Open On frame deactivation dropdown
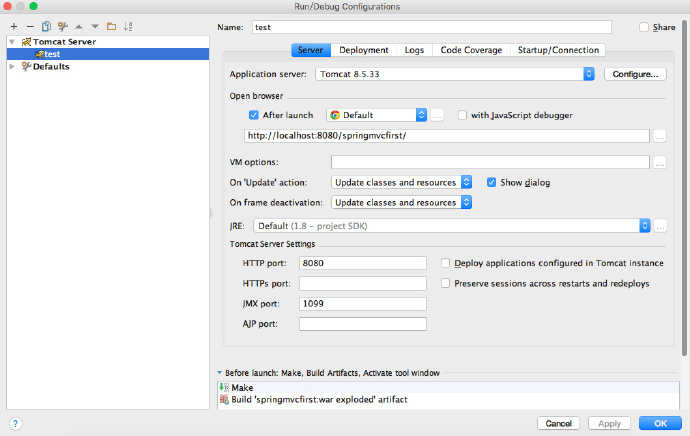This screenshot has width=690, height=436. (401, 203)
